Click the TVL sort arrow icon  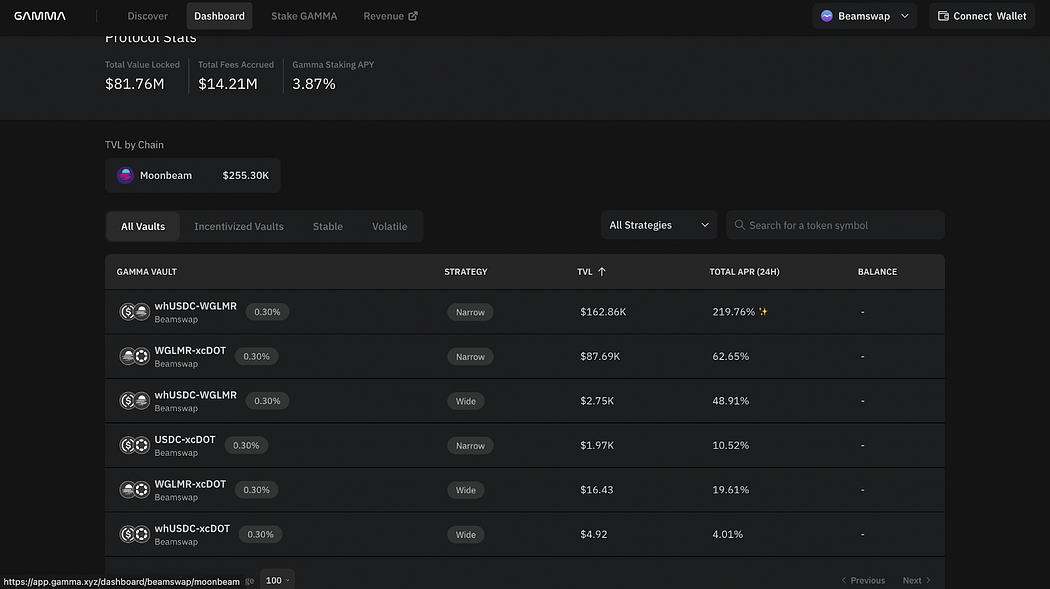click(x=602, y=272)
